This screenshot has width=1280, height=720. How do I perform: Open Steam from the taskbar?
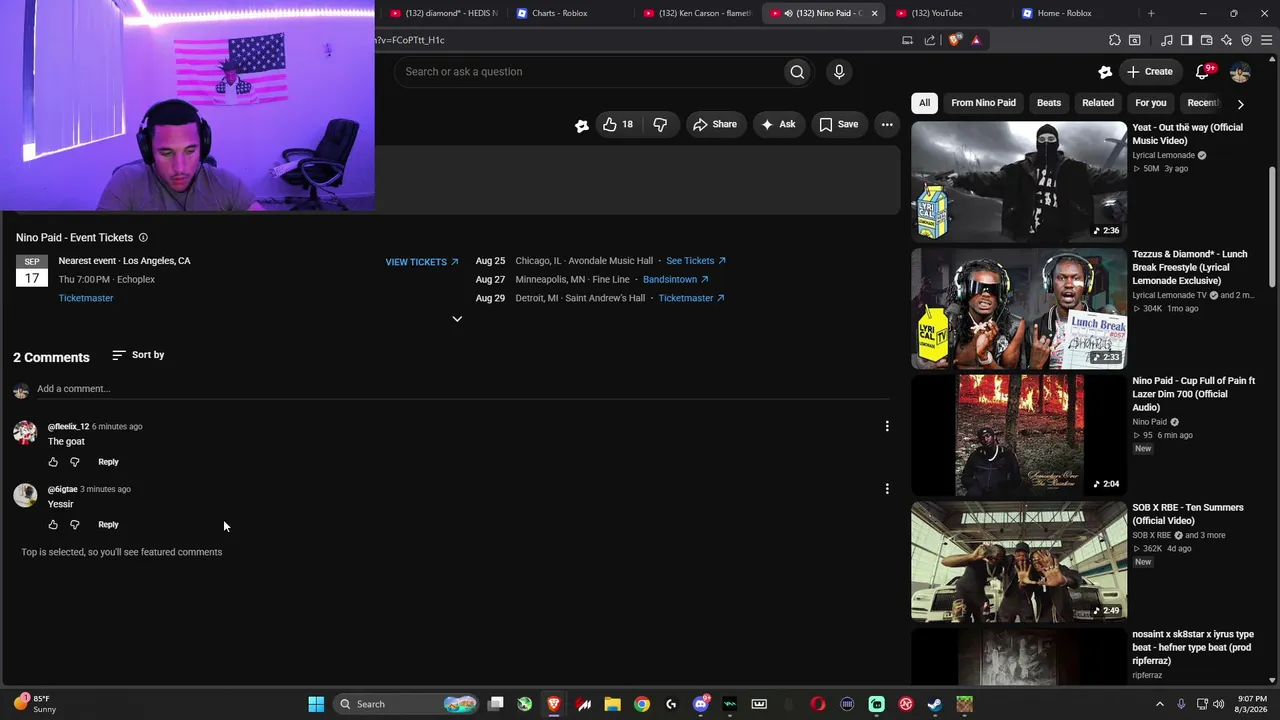pos(935,704)
